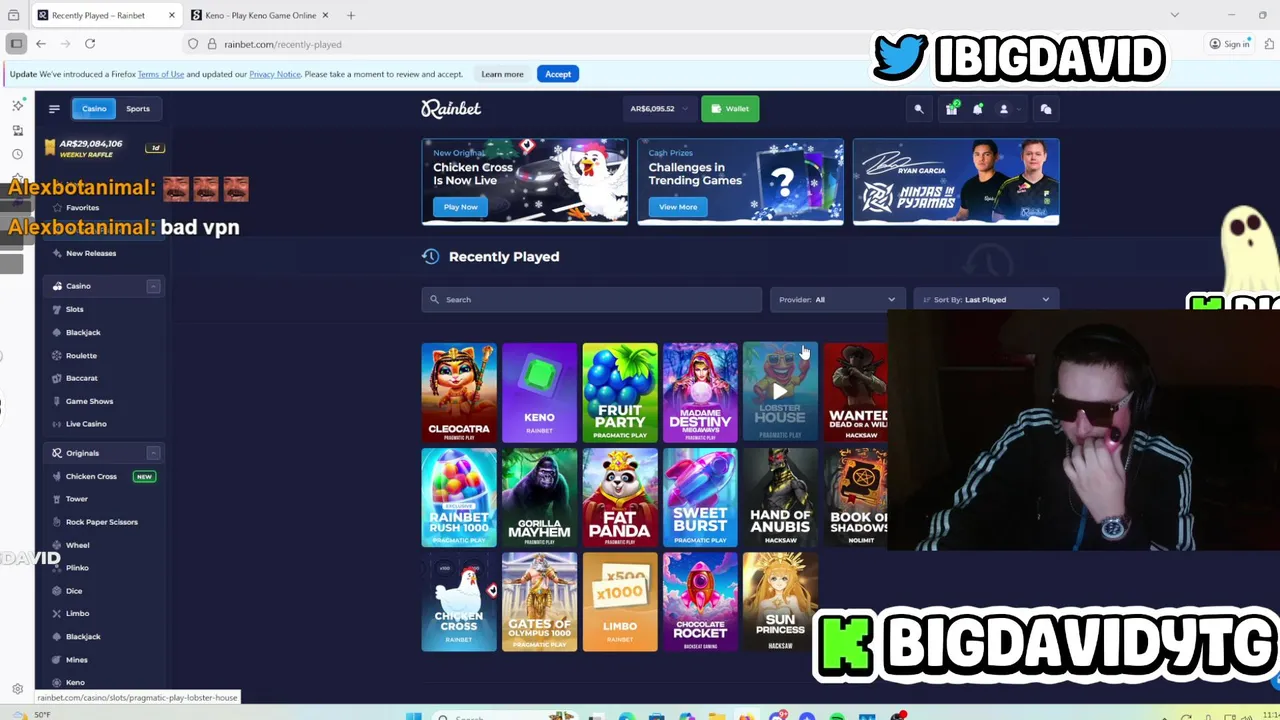Switch to the Sports toggle
The image size is (1280, 720).
[x=138, y=109]
